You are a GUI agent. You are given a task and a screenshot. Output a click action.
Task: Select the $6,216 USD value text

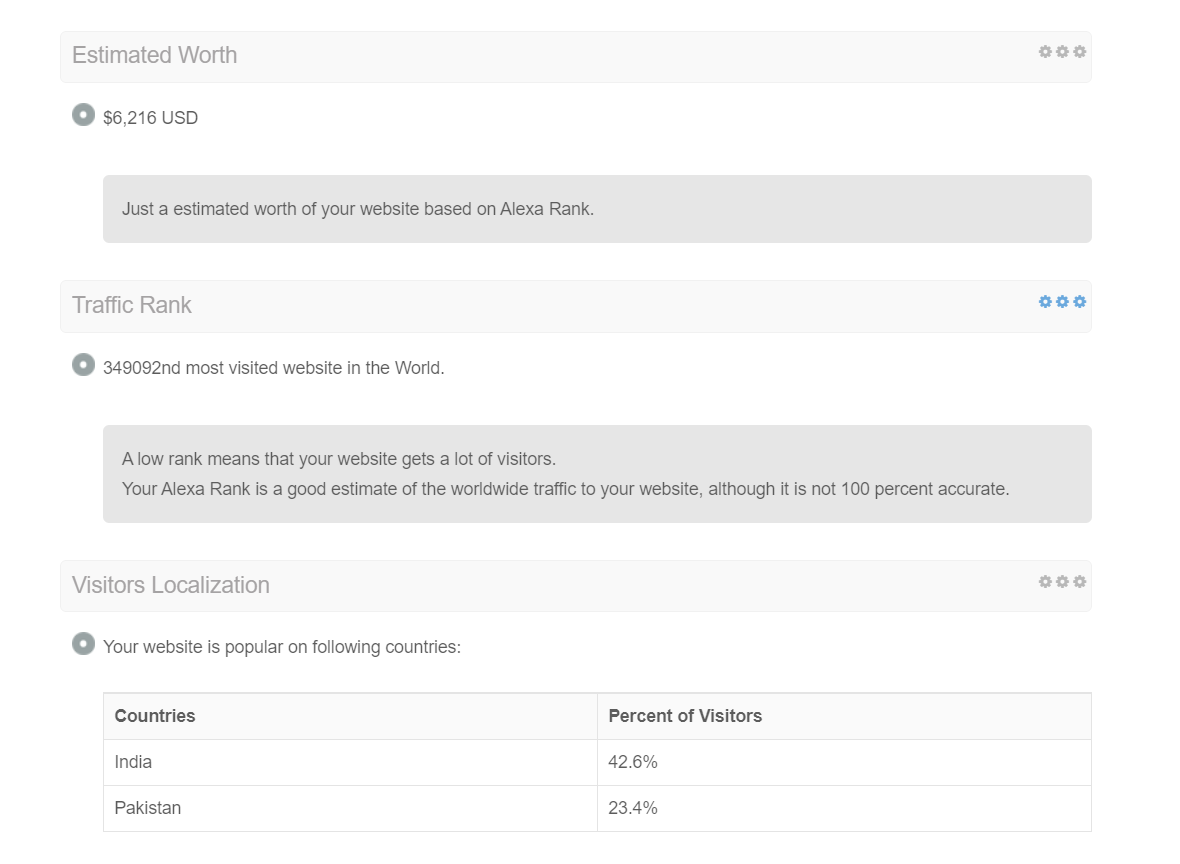(x=151, y=118)
